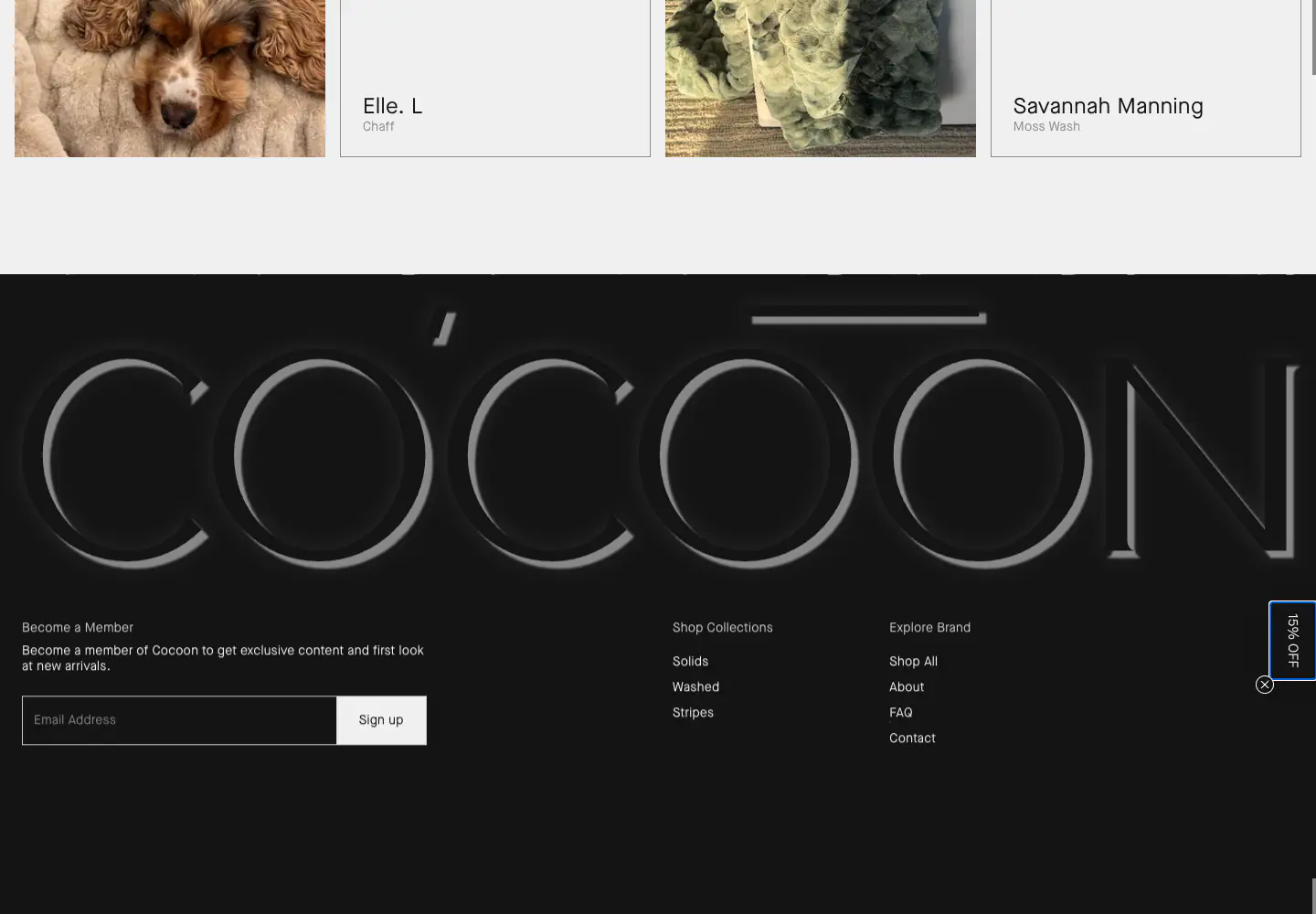Open the About page link
This screenshot has height=914, width=1316.
[907, 687]
